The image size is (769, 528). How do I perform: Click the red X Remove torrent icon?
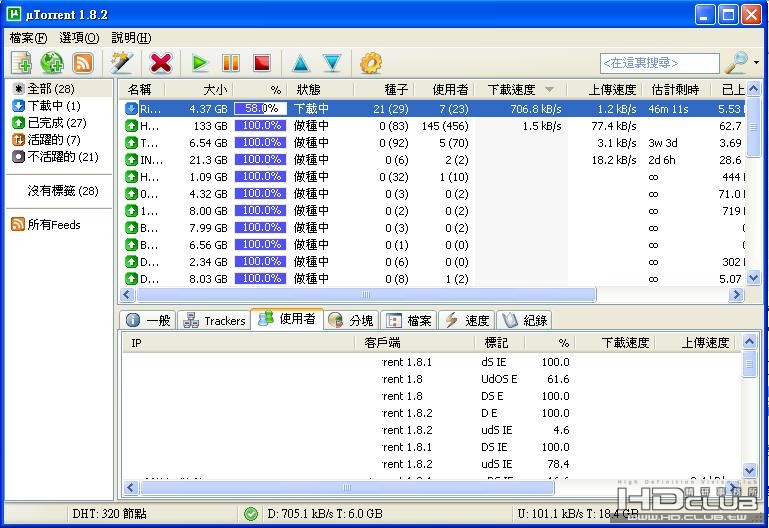point(161,63)
